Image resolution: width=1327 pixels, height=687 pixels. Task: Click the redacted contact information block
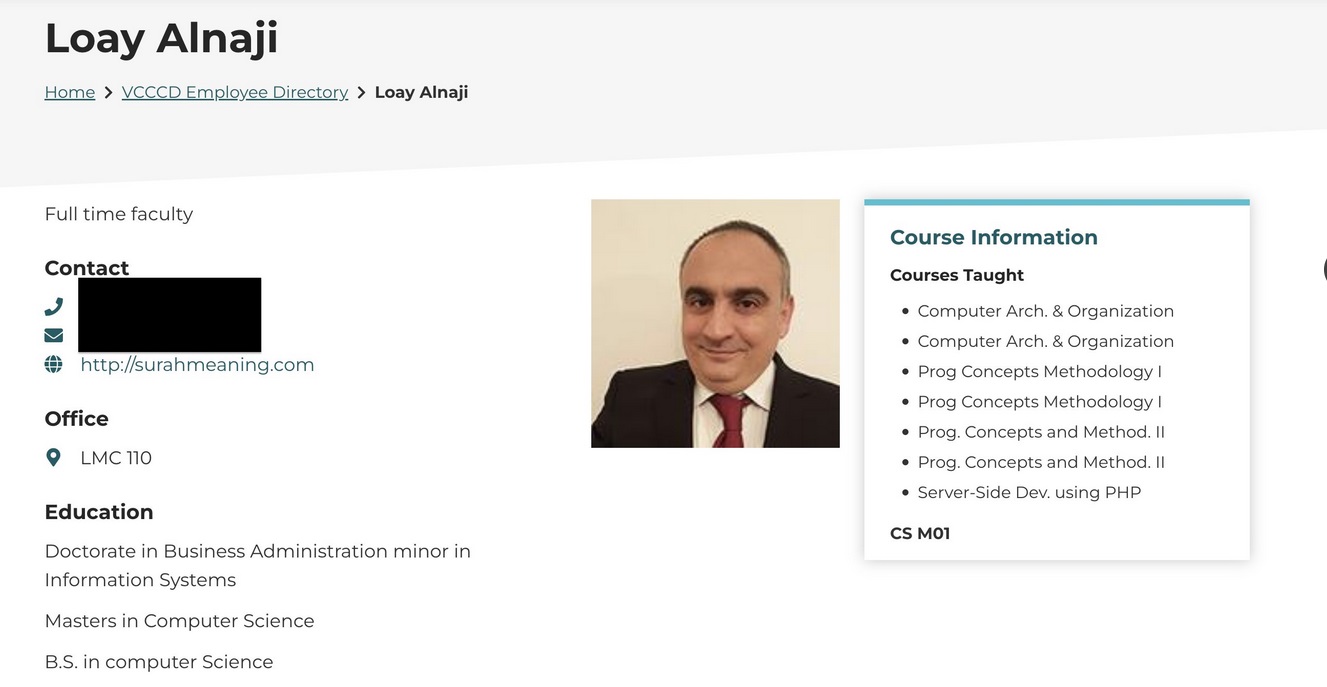pyautogui.click(x=170, y=314)
